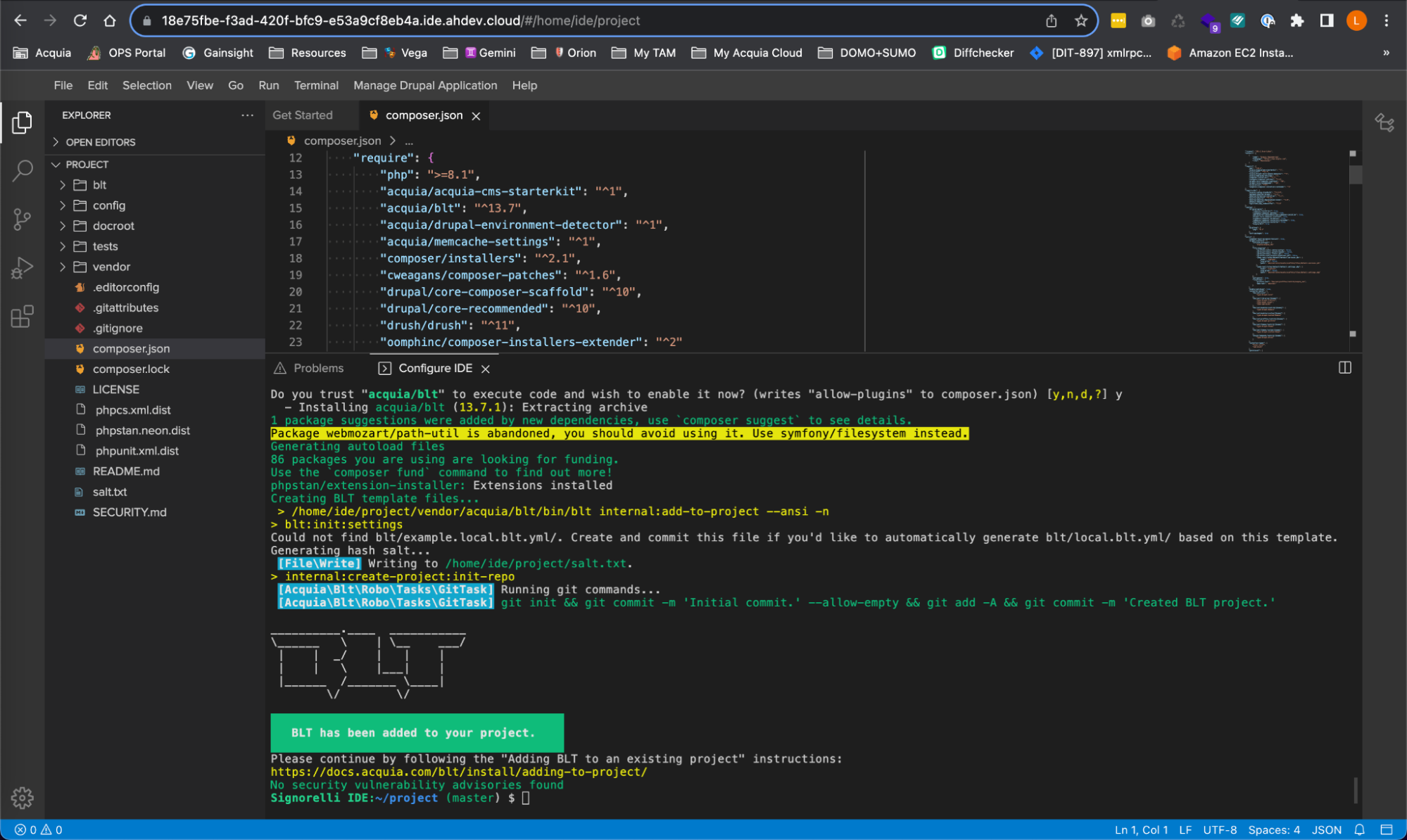Expand the docroot folder

tap(155, 226)
